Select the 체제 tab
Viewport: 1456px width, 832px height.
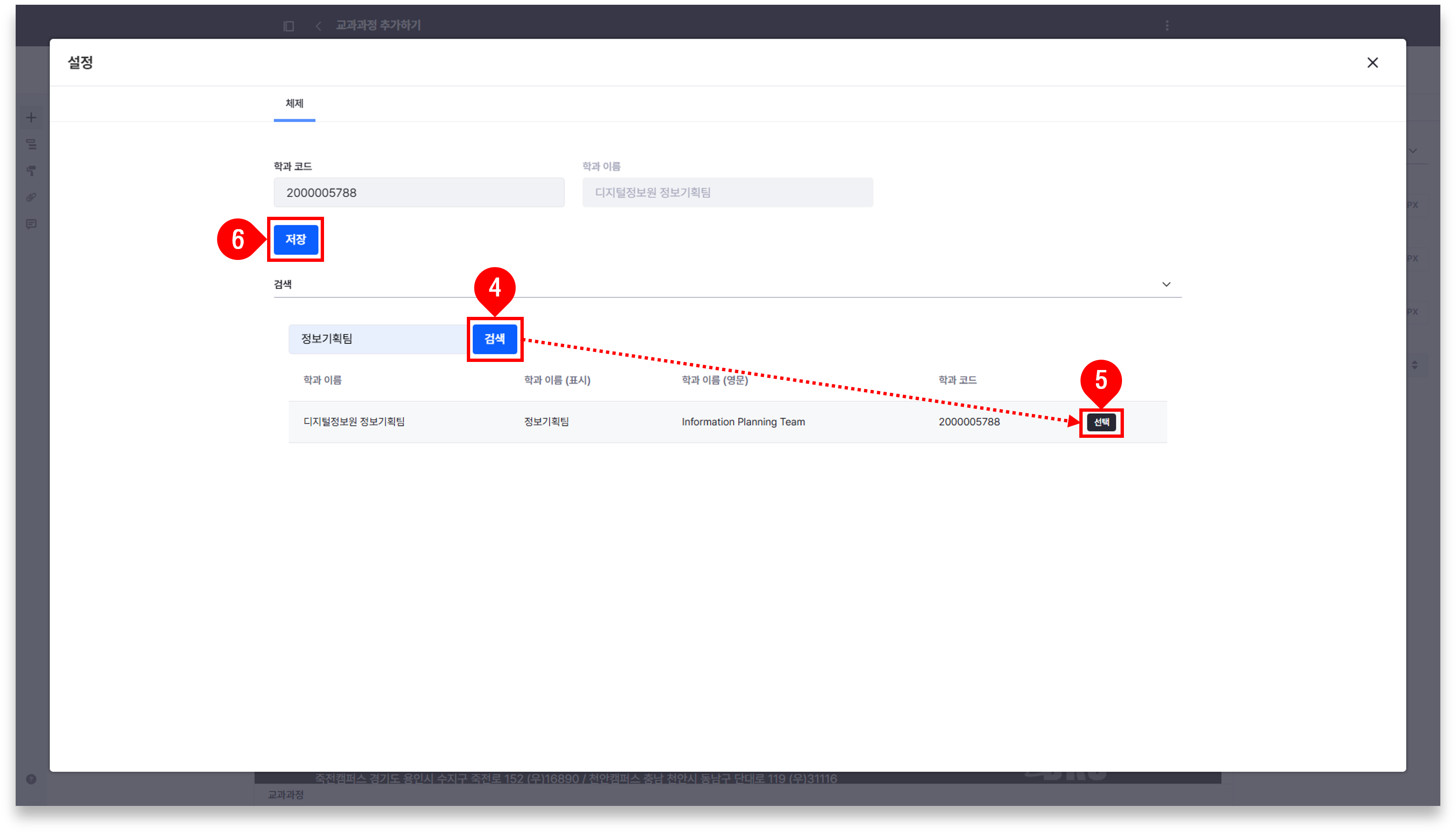[x=294, y=103]
